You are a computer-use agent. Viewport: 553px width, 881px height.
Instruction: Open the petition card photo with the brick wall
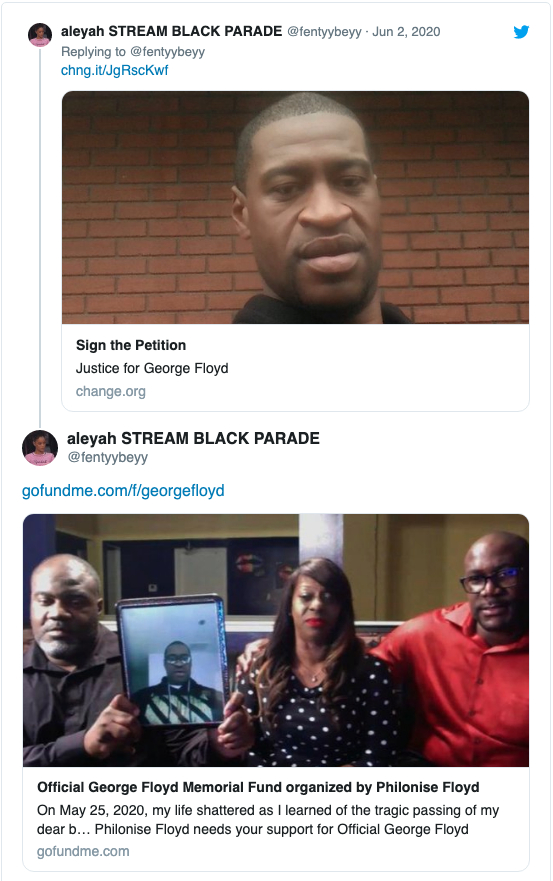[296, 207]
